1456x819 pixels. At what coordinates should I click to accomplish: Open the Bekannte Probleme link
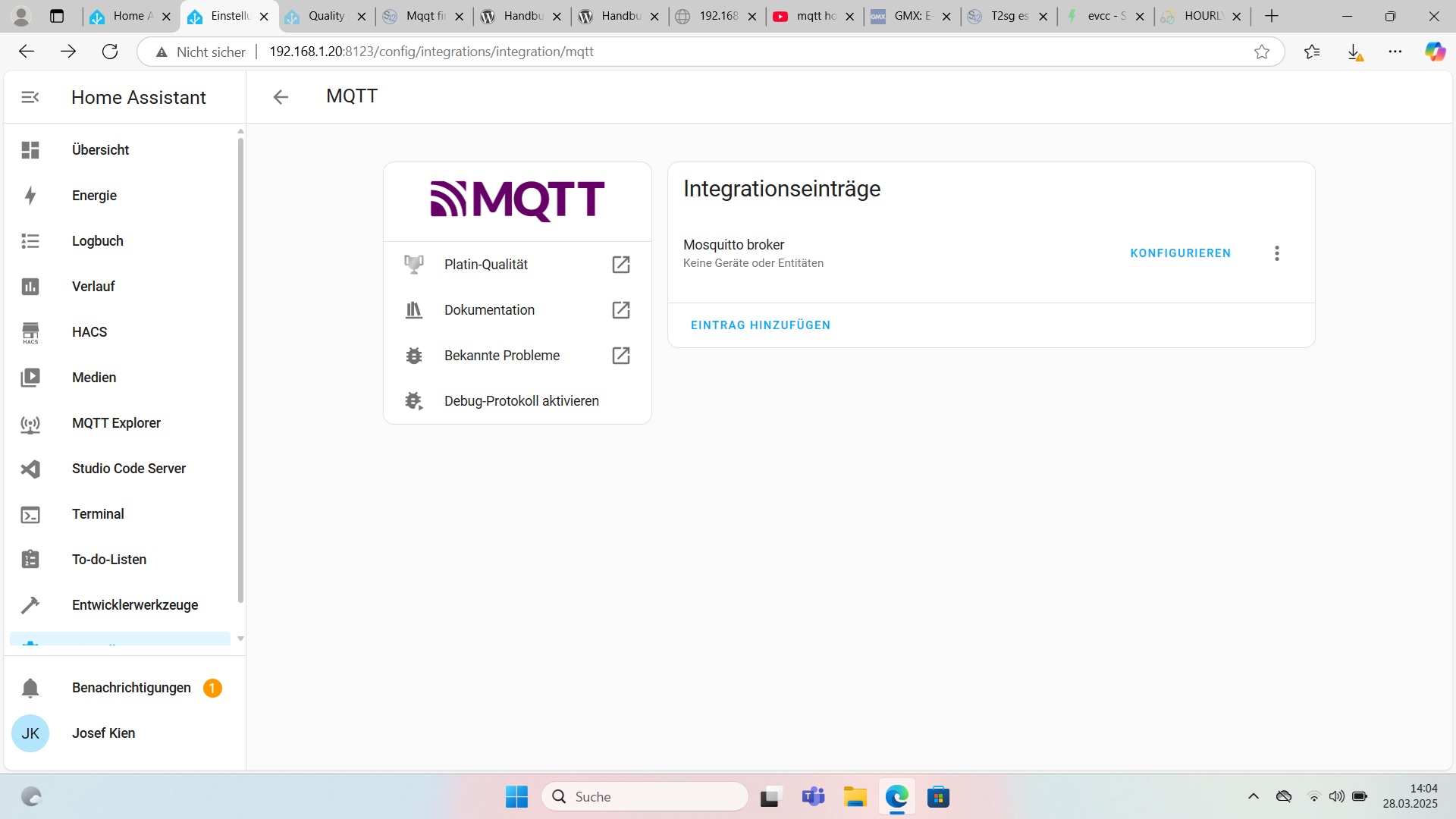[x=517, y=356]
